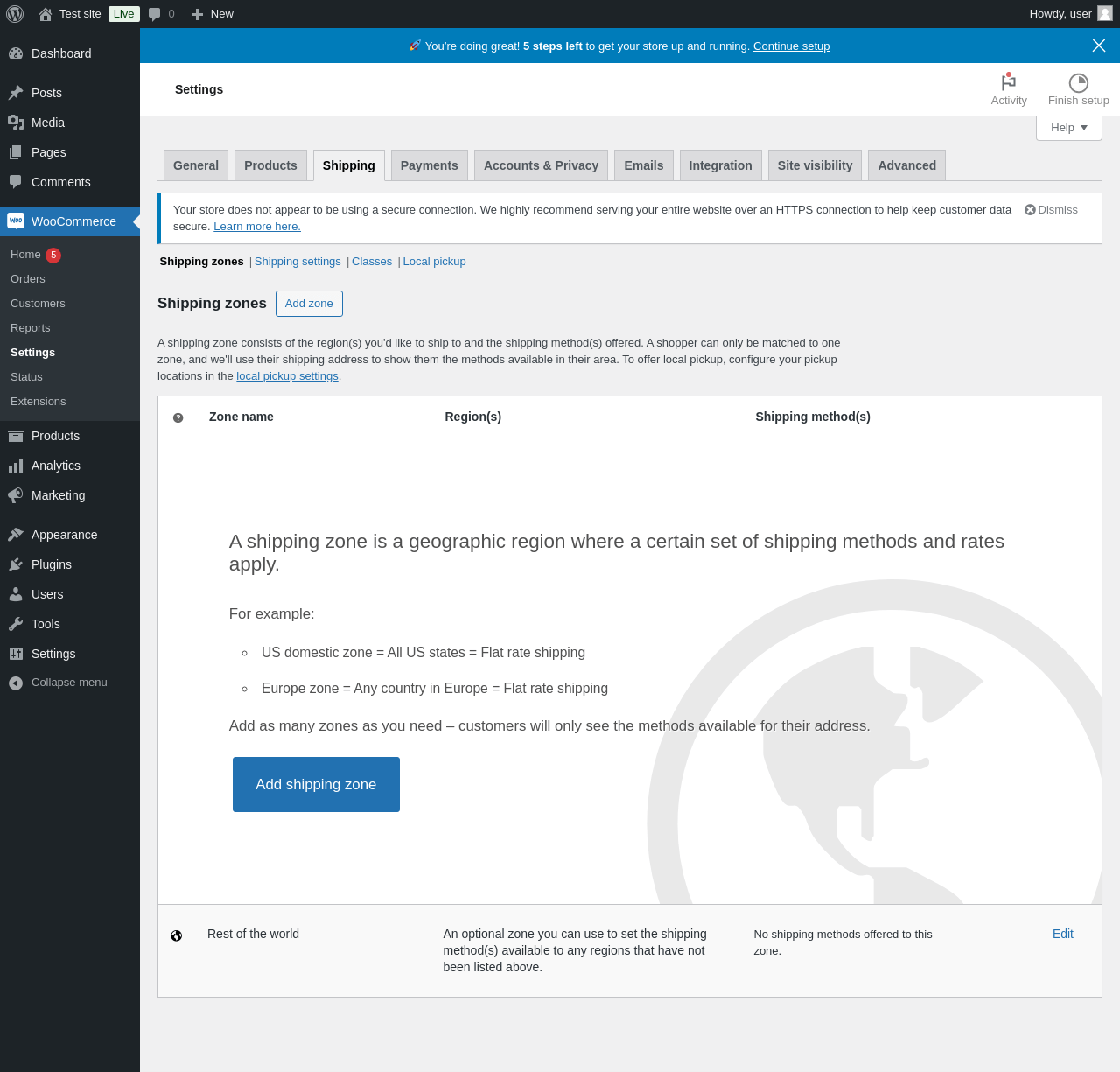This screenshot has width=1120, height=1072.
Task: Open the Accounts & Privacy tab
Action: click(x=541, y=165)
